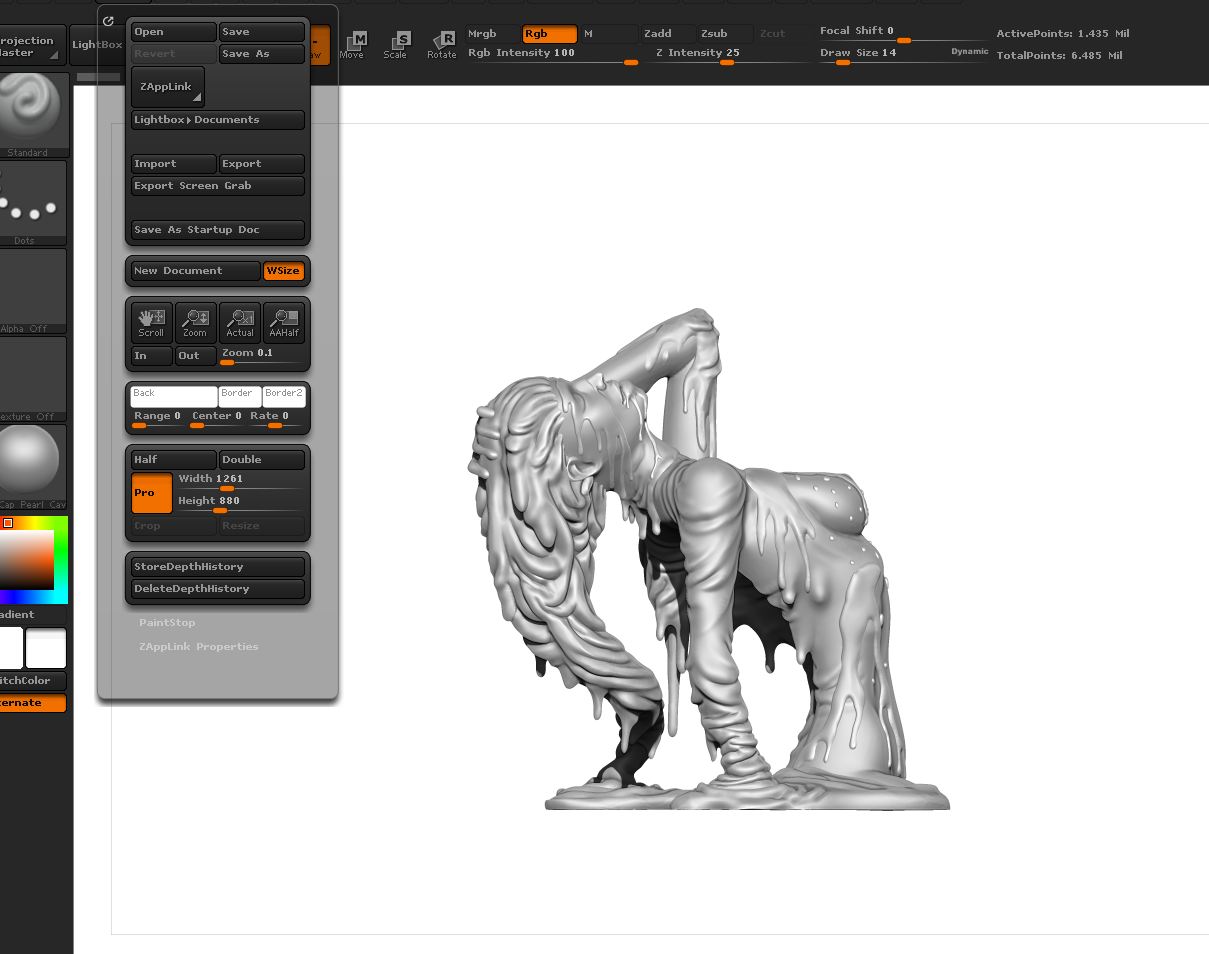Adjust the Range slider
1209x954 pixels.
pos(157,419)
